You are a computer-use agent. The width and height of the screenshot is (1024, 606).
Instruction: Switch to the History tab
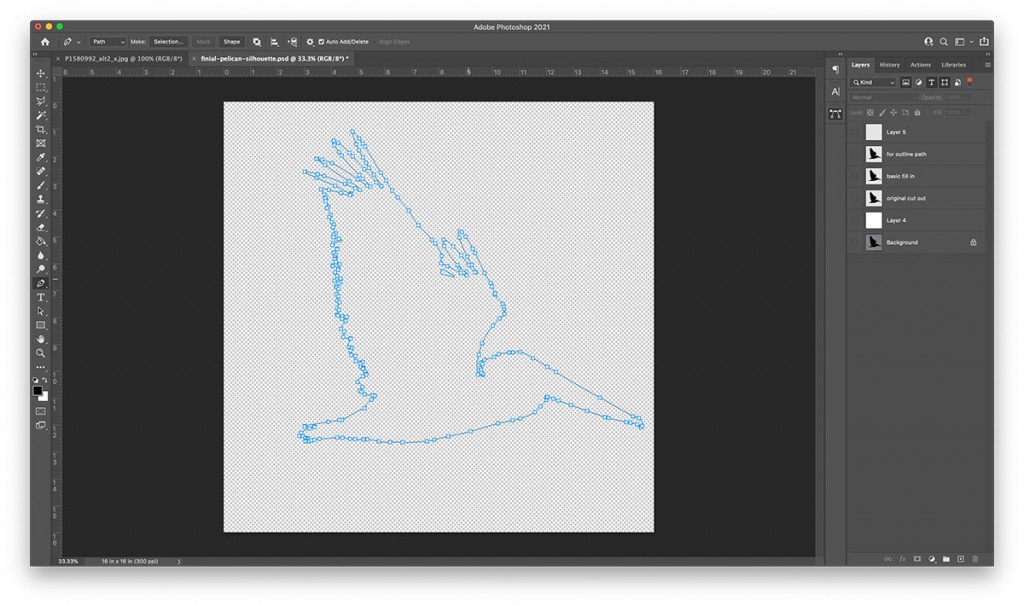tap(889, 65)
